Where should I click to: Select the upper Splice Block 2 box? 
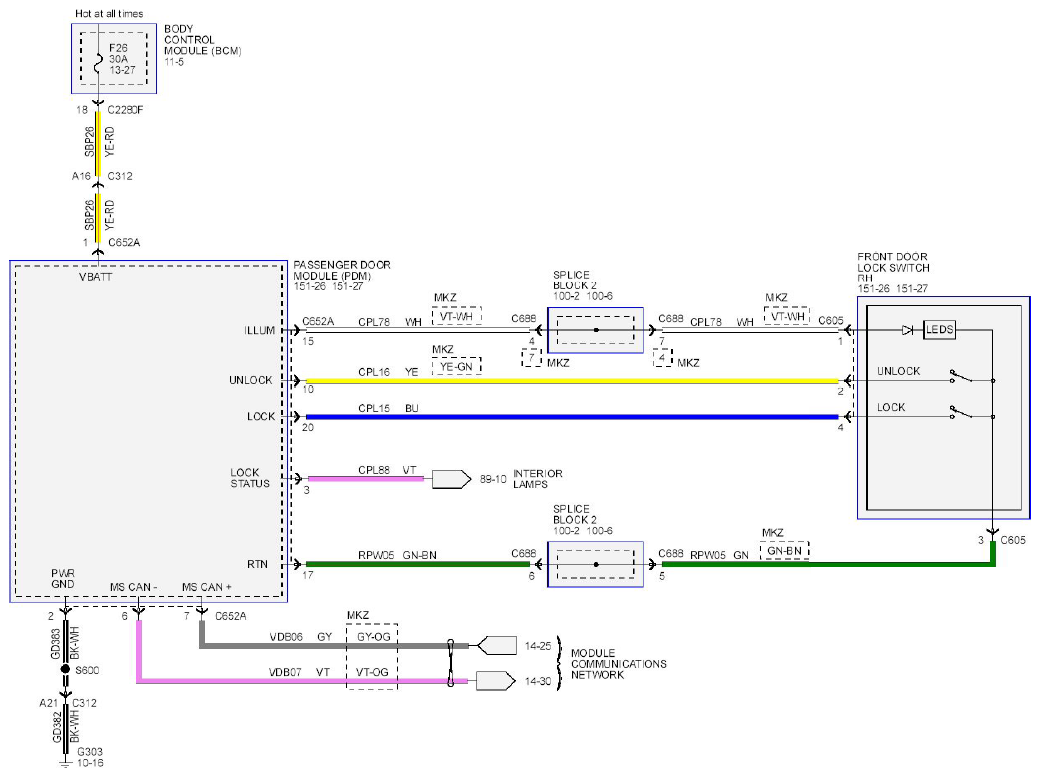[596, 330]
